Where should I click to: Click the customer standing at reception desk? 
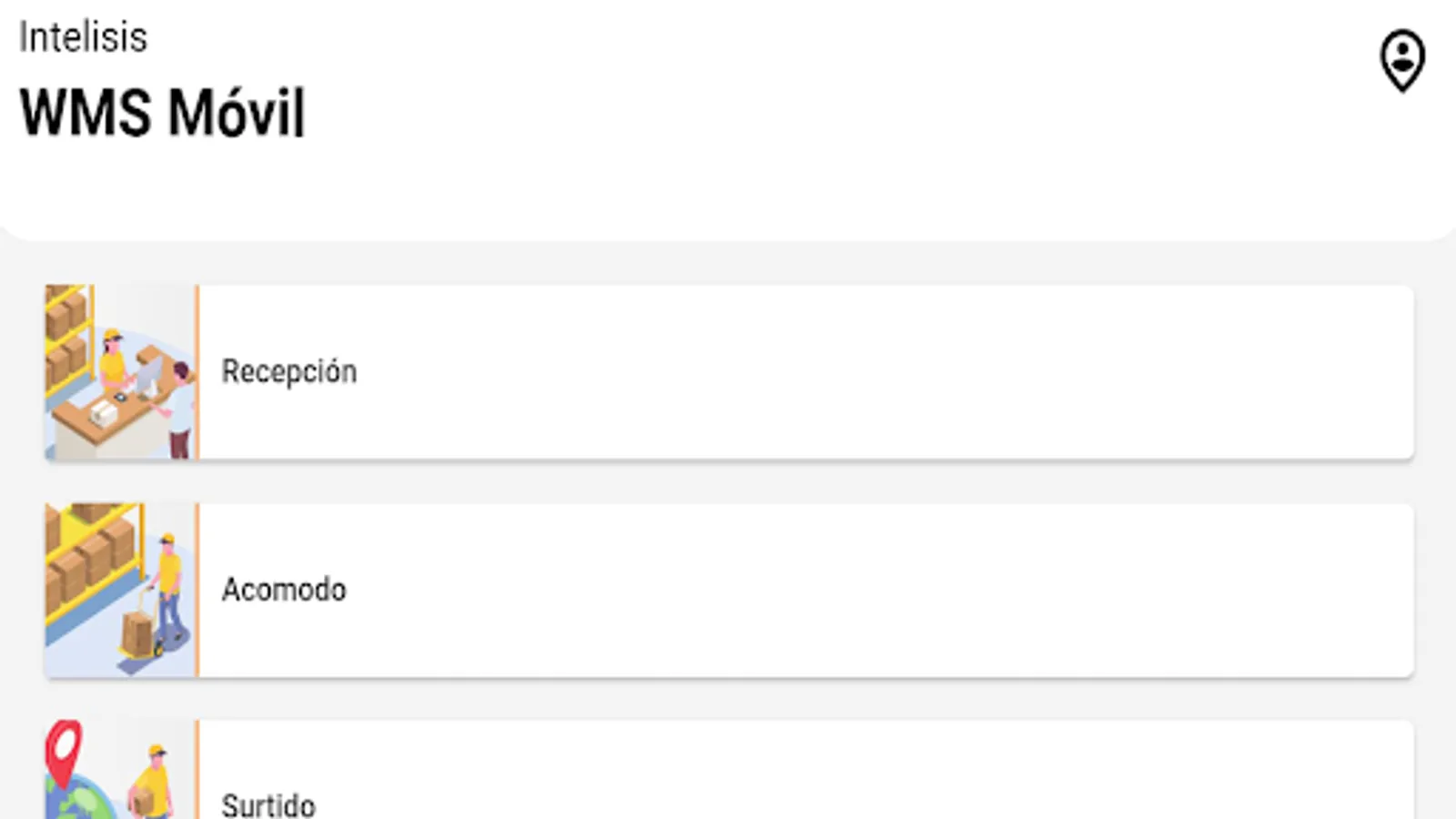(x=182, y=405)
